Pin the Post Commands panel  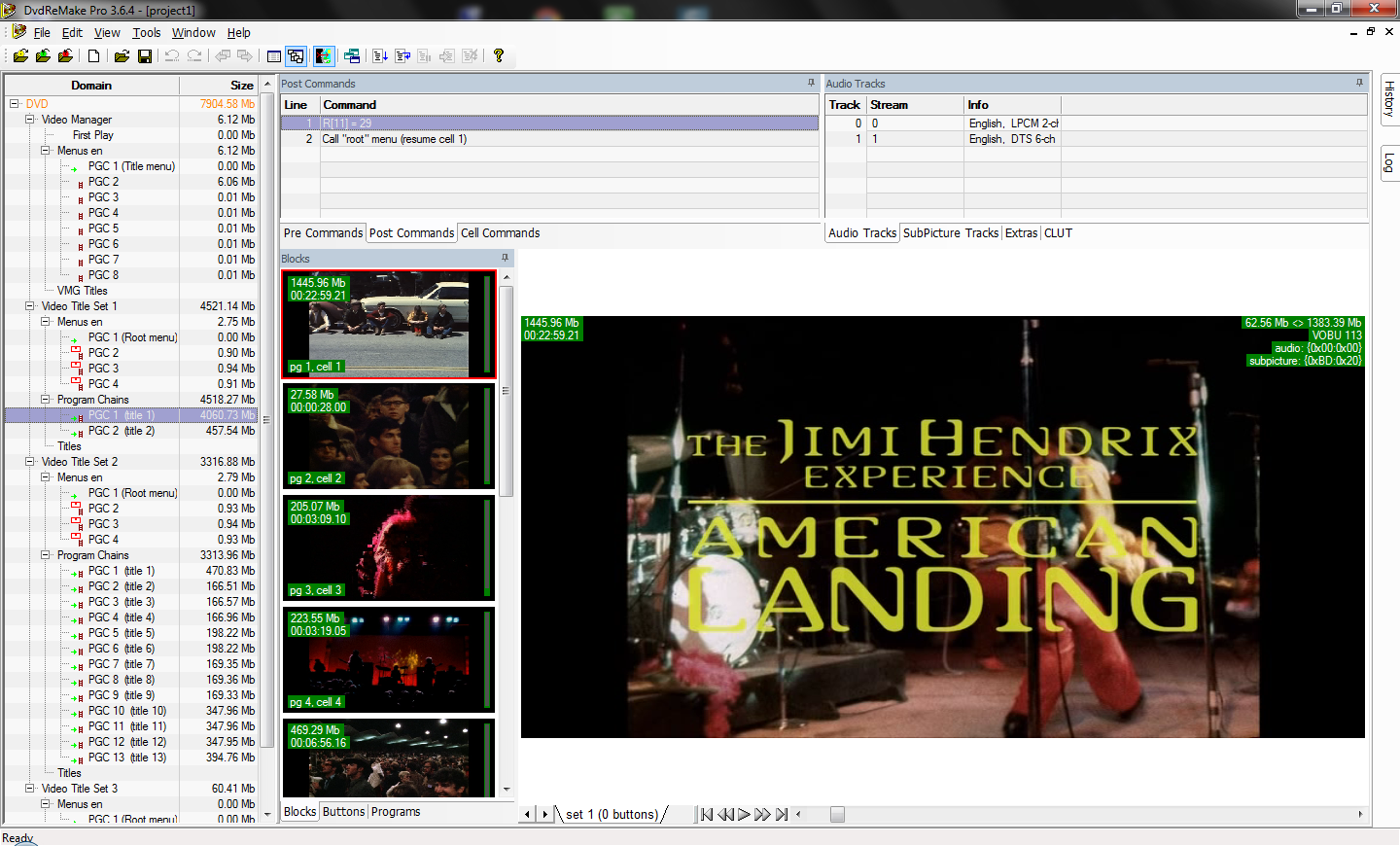[x=811, y=84]
